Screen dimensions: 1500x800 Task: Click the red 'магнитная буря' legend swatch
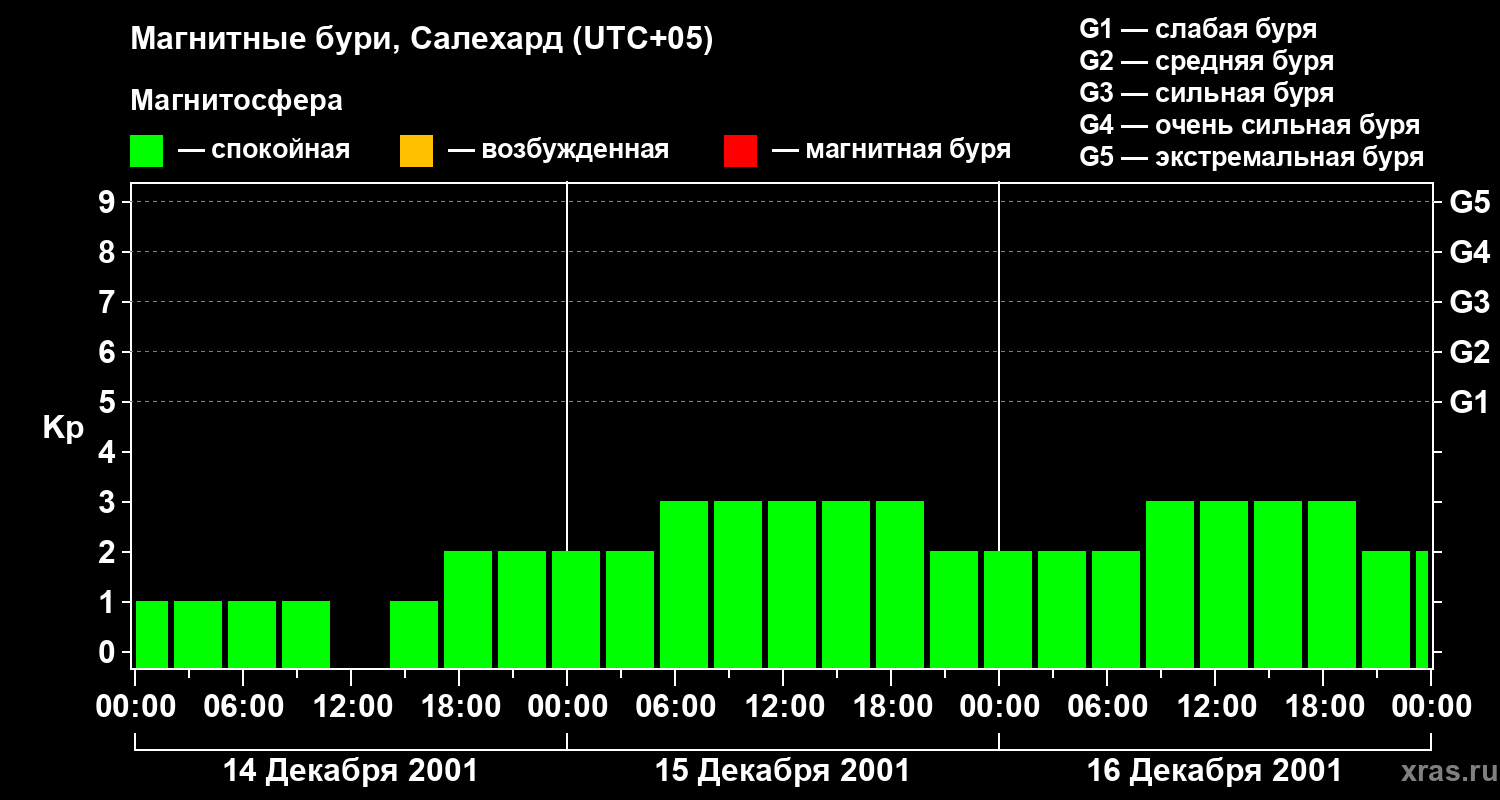740,151
